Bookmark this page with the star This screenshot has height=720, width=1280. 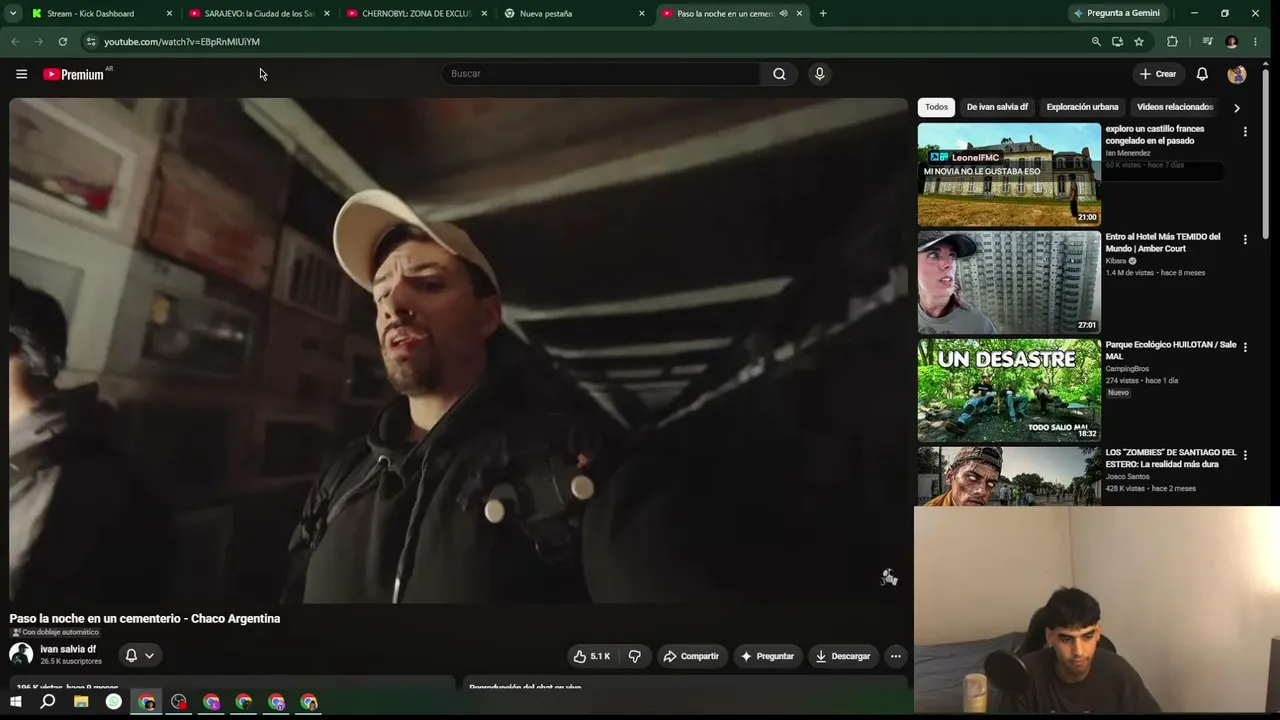[1139, 42]
